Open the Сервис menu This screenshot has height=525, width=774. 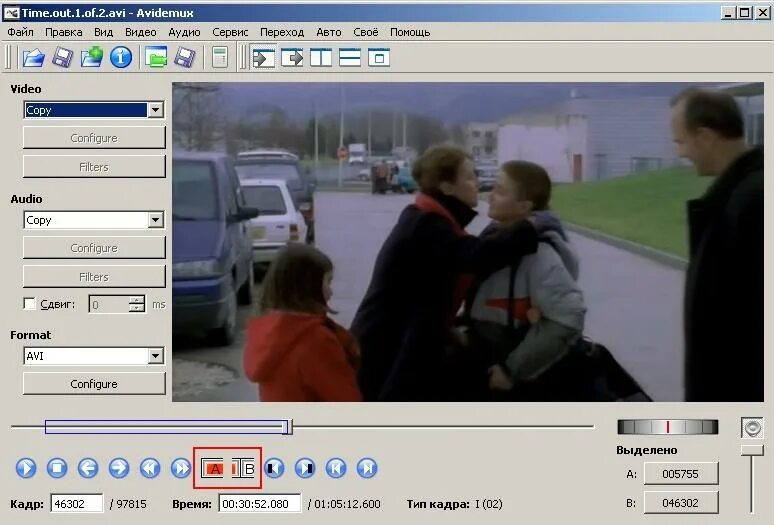pos(230,32)
